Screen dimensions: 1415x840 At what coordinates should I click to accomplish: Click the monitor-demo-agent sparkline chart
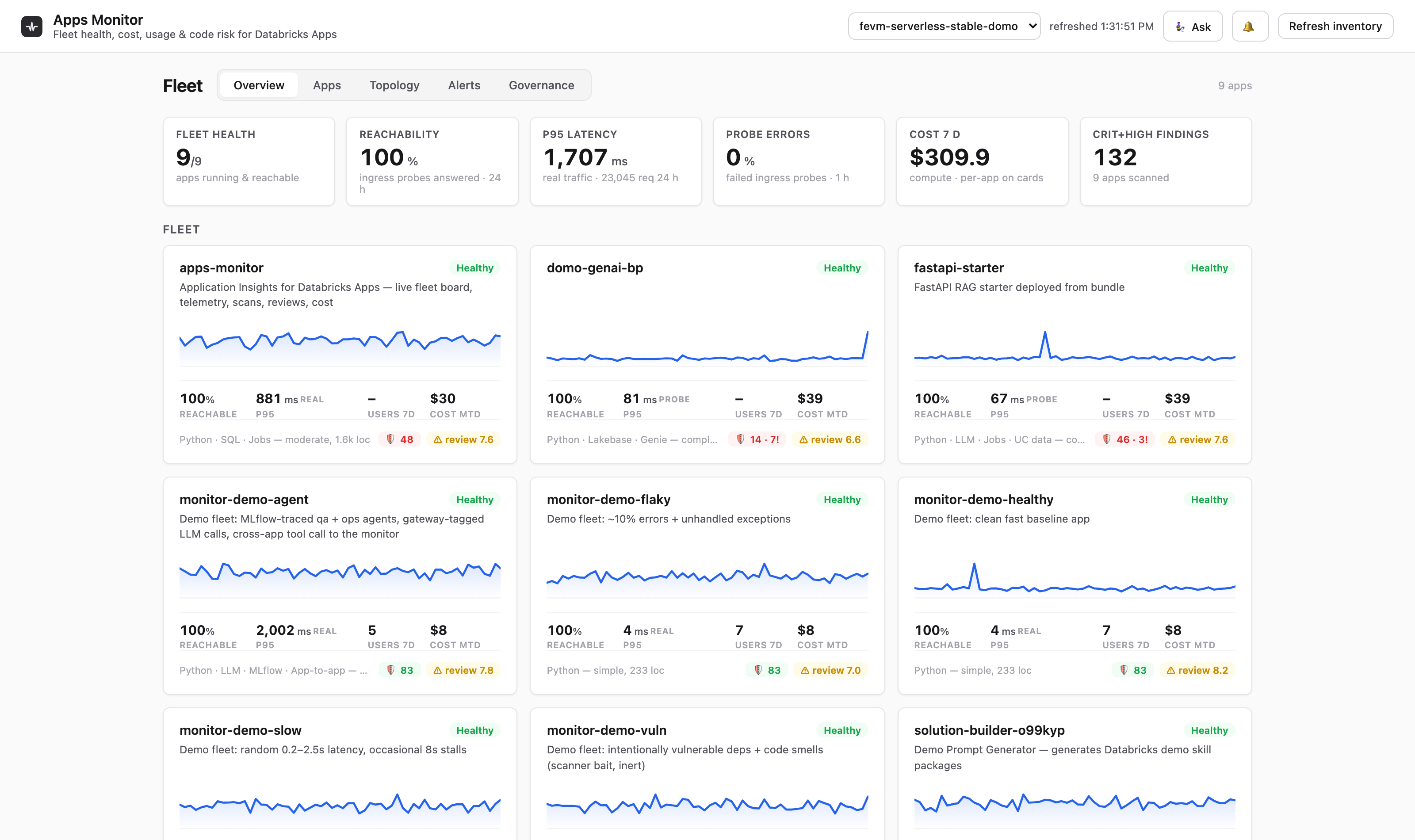click(x=340, y=579)
